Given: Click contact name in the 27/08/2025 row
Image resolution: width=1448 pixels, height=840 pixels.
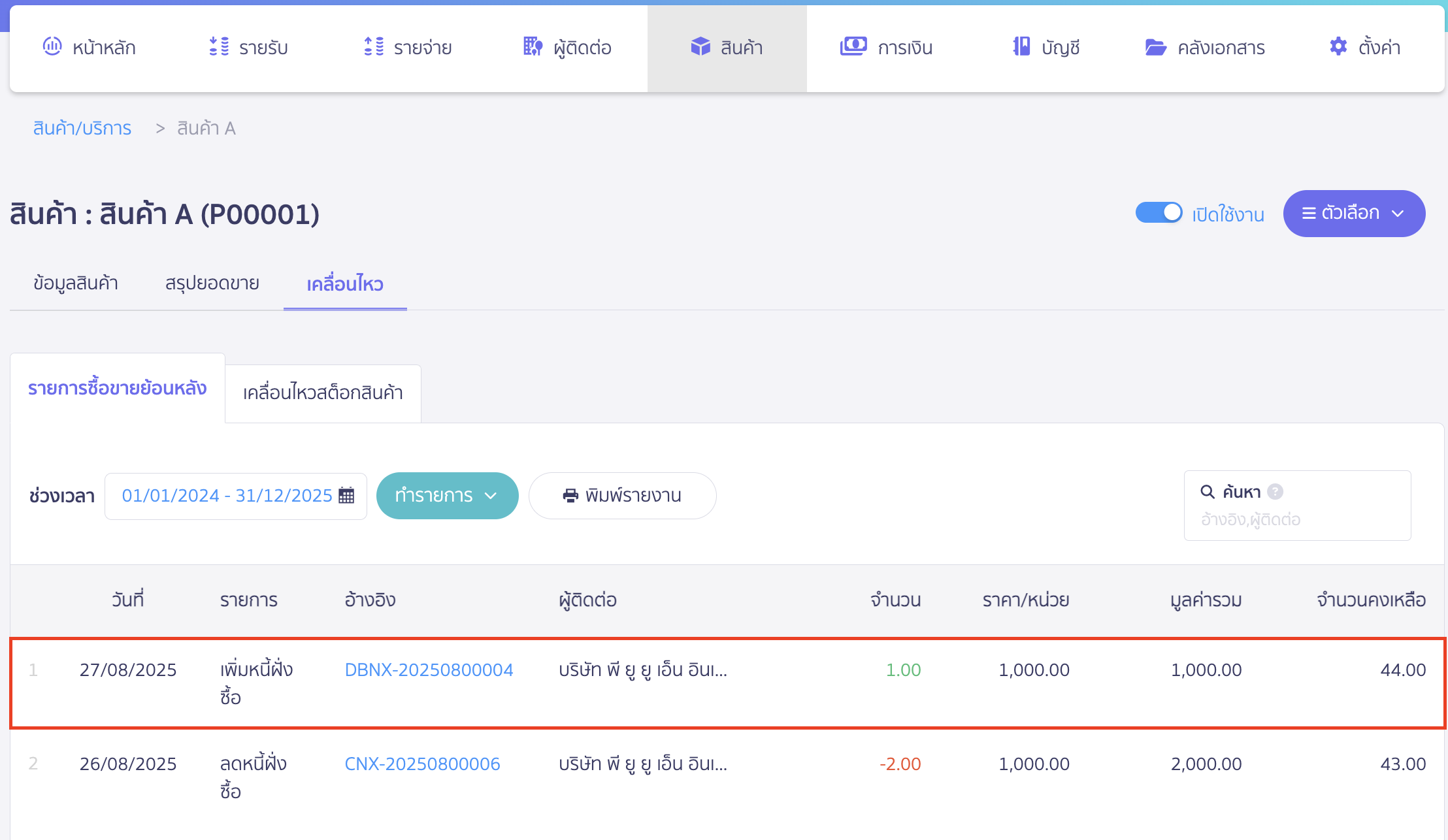Looking at the screenshot, I should click(643, 670).
